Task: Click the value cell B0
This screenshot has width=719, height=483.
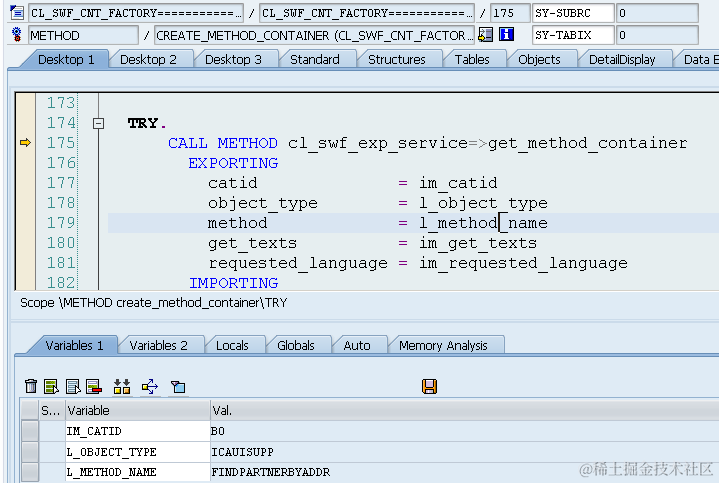Action: click(464, 431)
